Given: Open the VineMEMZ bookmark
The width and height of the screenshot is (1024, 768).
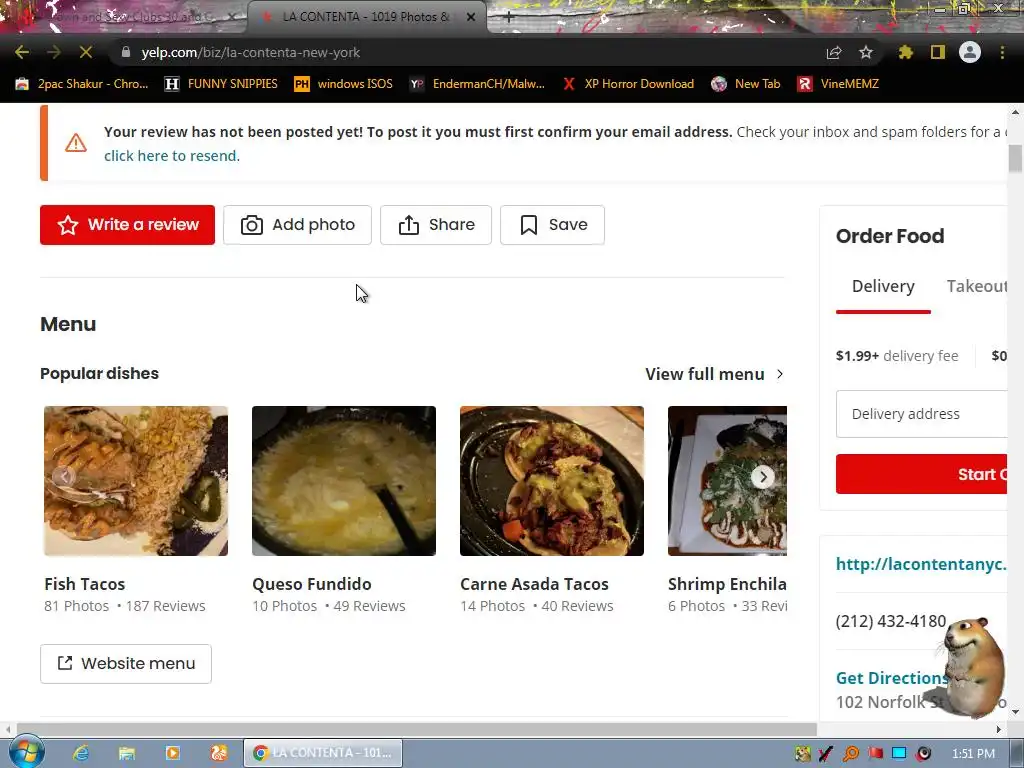Looking at the screenshot, I should tap(838, 84).
